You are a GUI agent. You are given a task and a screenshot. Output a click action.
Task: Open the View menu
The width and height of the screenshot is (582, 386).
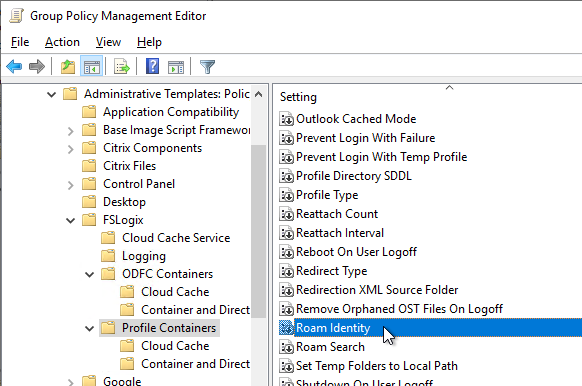point(108,42)
